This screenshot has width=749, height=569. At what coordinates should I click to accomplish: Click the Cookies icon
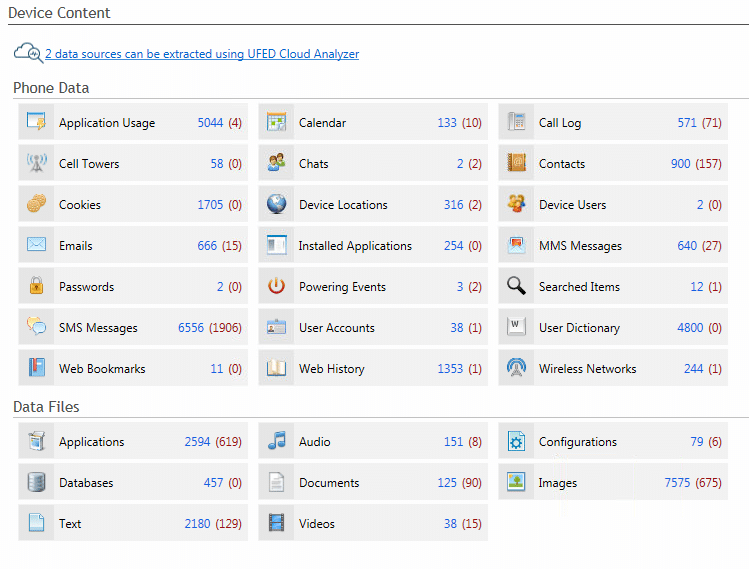37,205
